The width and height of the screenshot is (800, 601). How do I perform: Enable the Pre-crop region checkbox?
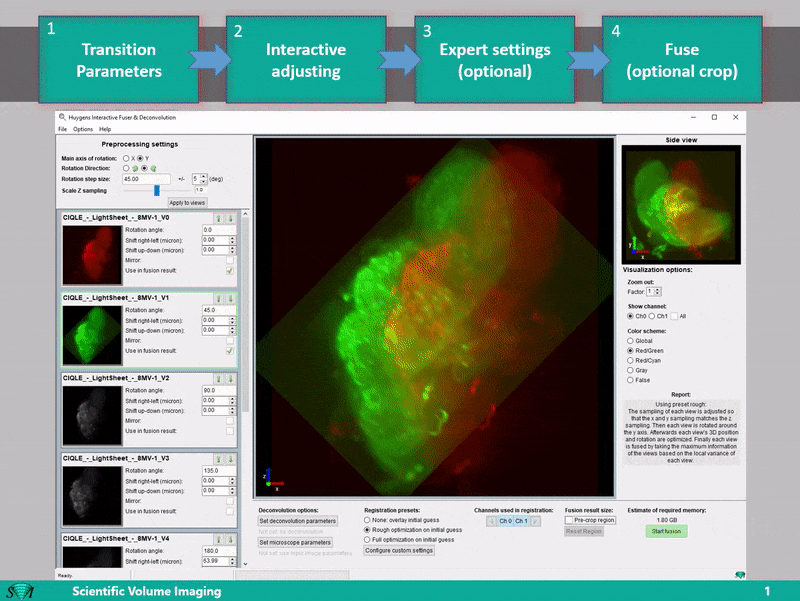coord(570,521)
